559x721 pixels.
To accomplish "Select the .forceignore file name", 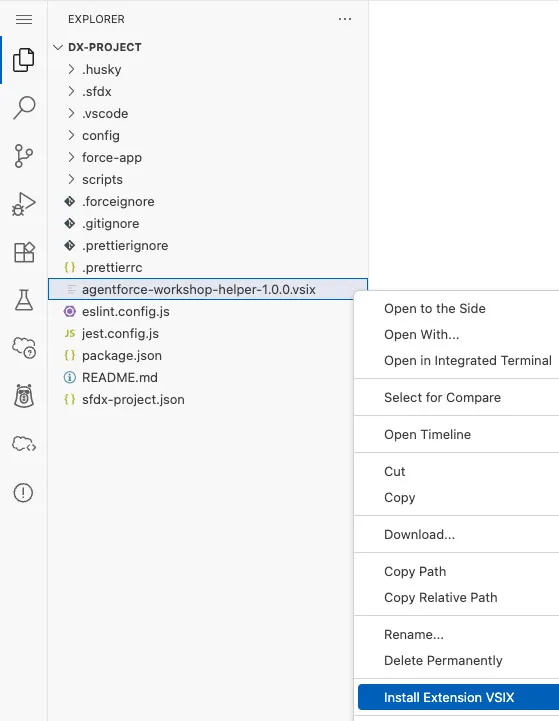I will pyautogui.click(x=118, y=201).
